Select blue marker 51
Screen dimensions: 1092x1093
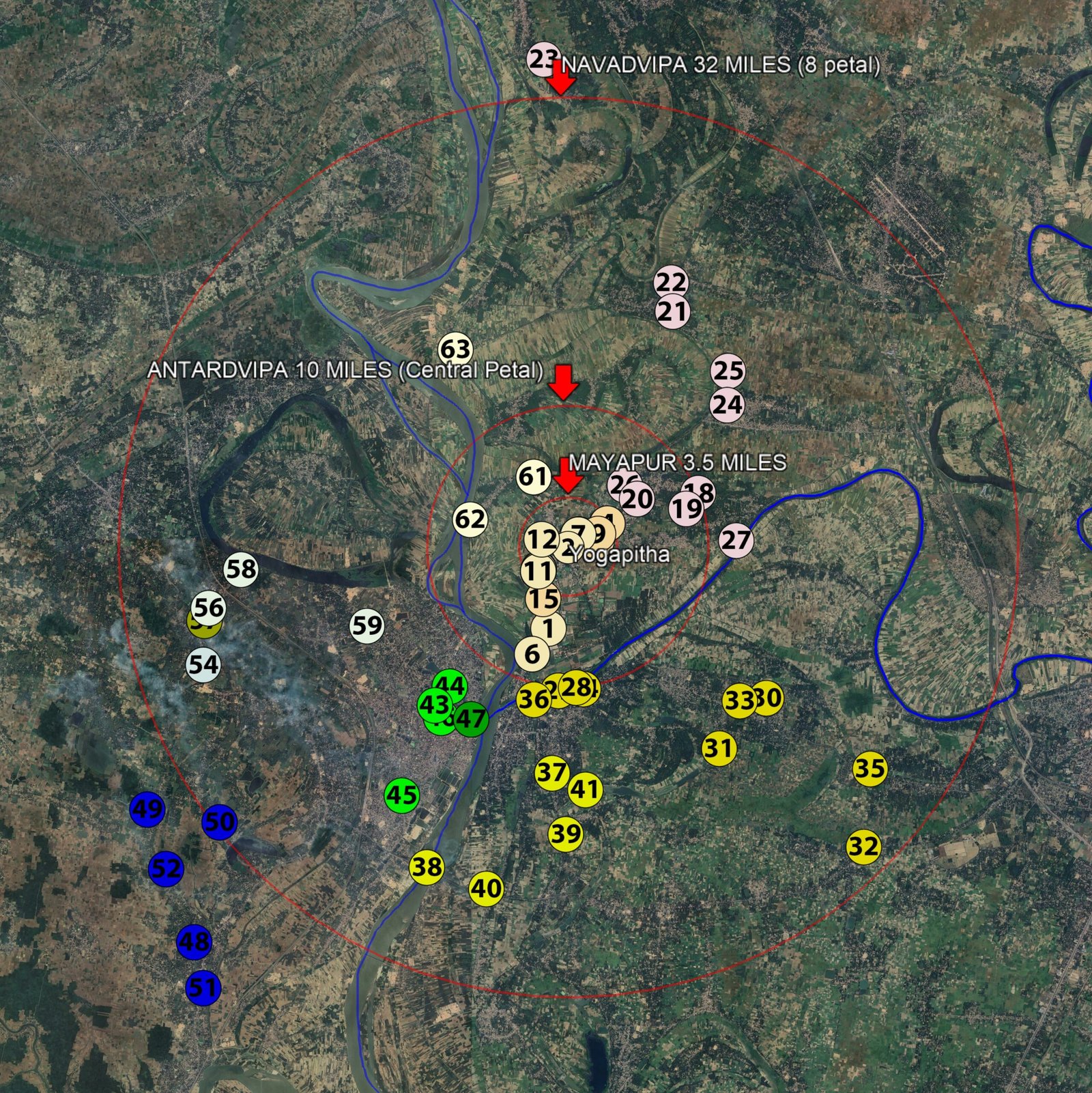(203, 987)
